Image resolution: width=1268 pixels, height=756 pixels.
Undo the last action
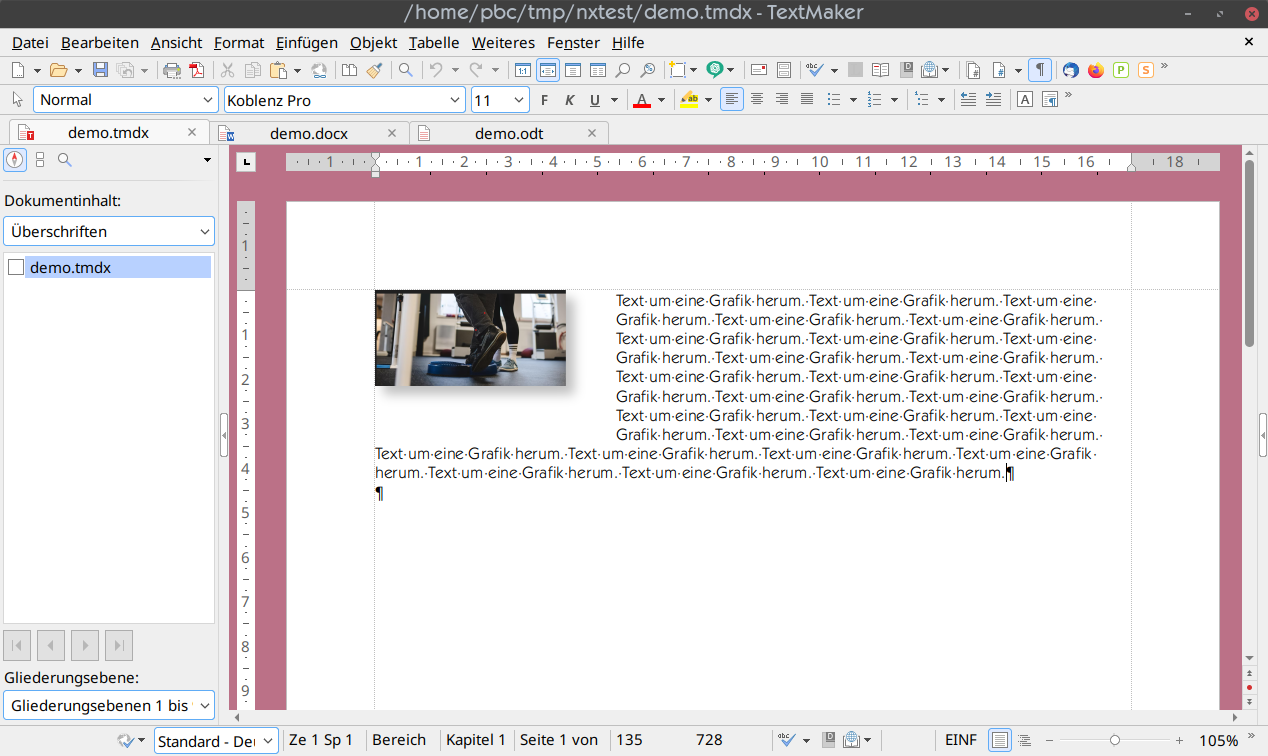tap(436, 70)
